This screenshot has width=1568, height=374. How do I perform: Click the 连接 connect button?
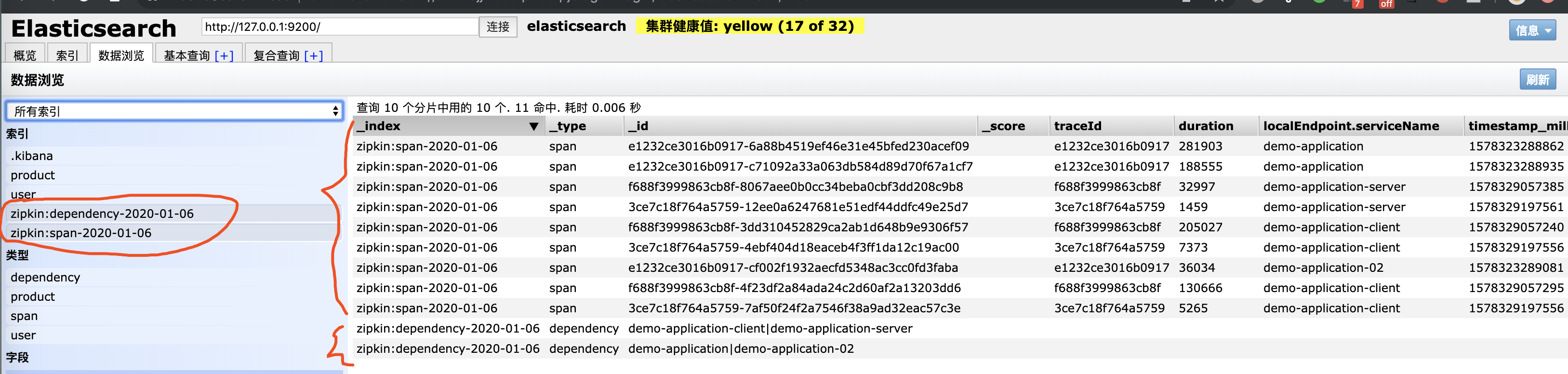pyautogui.click(x=497, y=27)
